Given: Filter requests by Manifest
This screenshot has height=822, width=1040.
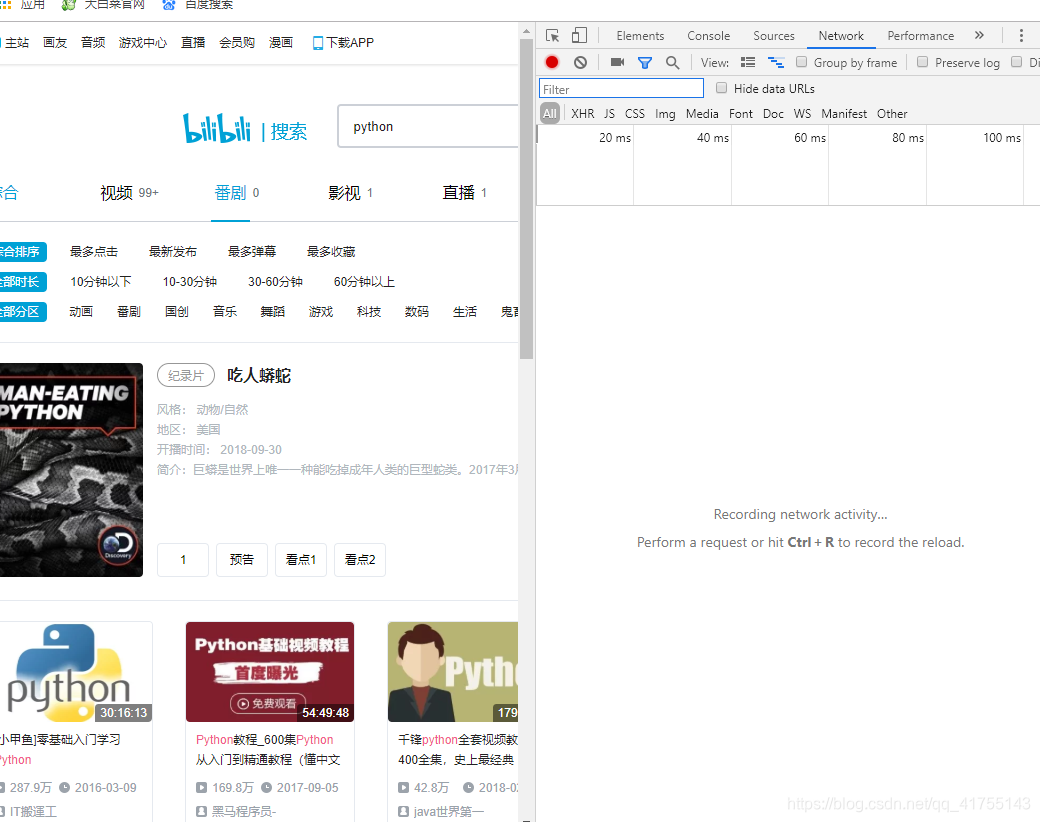Looking at the screenshot, I should (844, 113).
